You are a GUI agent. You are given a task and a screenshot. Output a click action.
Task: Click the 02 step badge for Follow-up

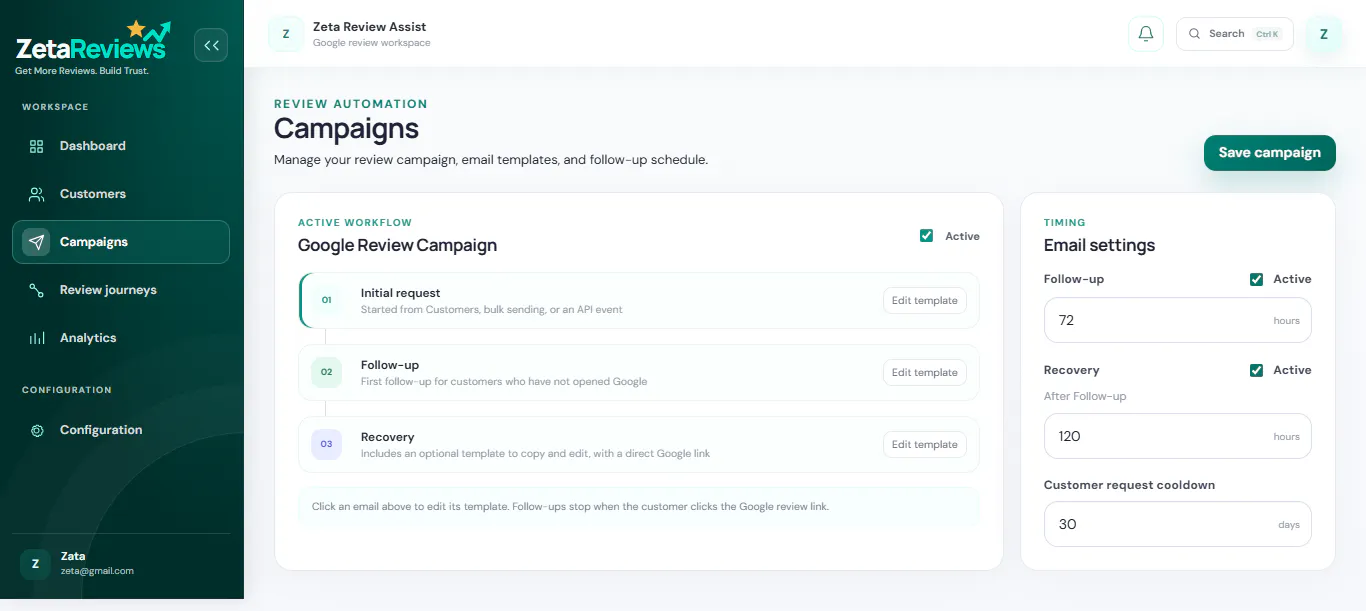[326, 372]
